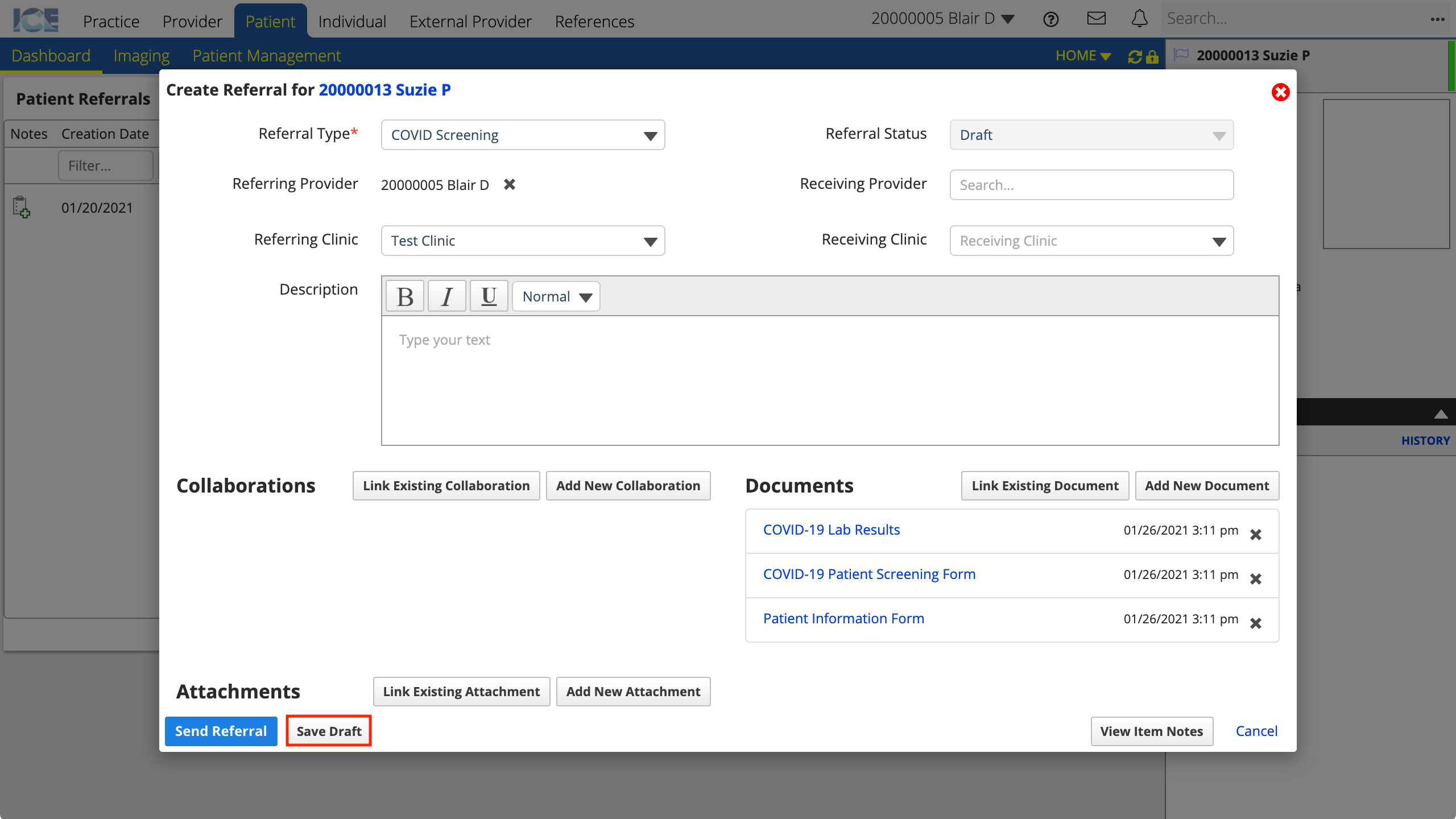
Task: Open the help question mark icon
Action: [1050, 19]
